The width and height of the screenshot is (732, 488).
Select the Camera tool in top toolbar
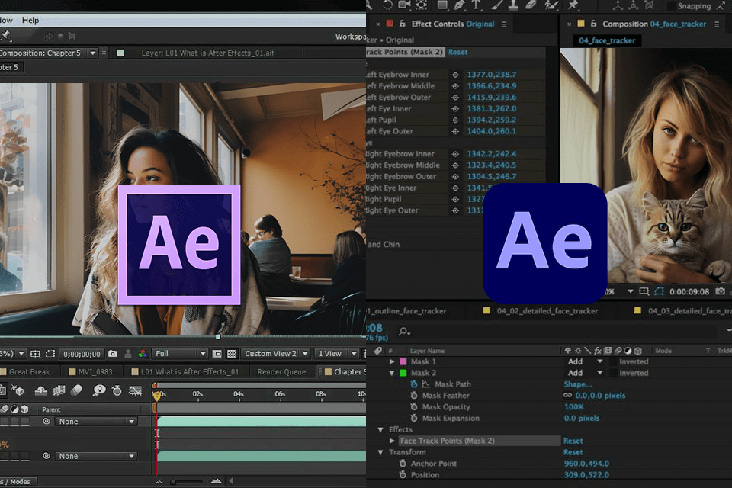[404, 5]
